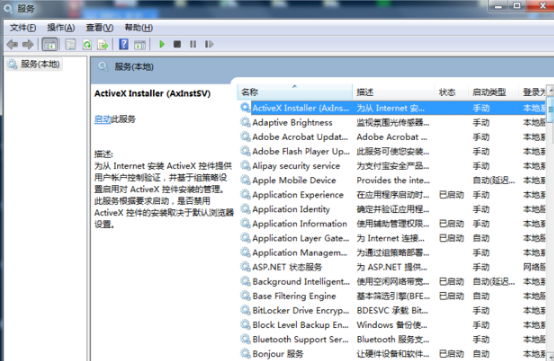Select the Application Identity service
554x361 pixels.
(393, 209)
